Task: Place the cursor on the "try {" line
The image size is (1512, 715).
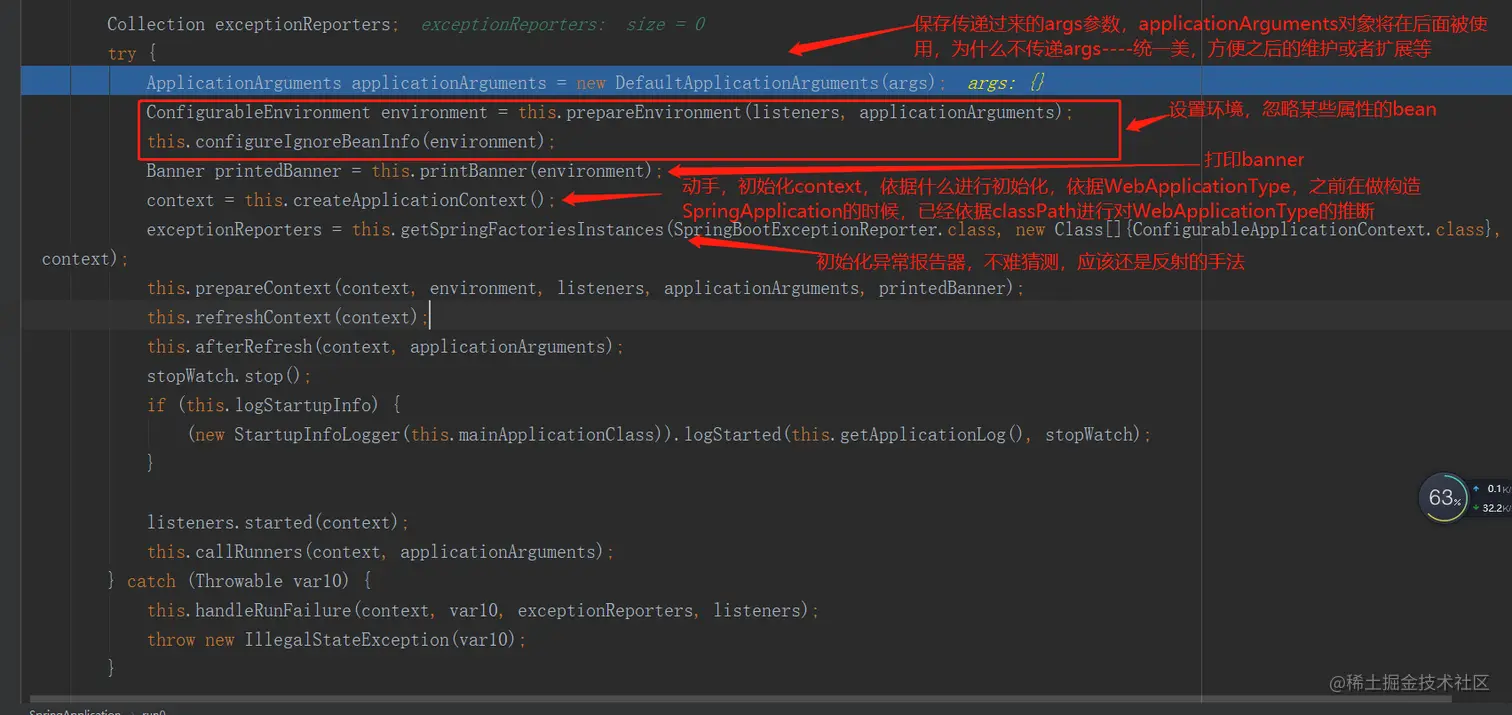Action: 132,54
